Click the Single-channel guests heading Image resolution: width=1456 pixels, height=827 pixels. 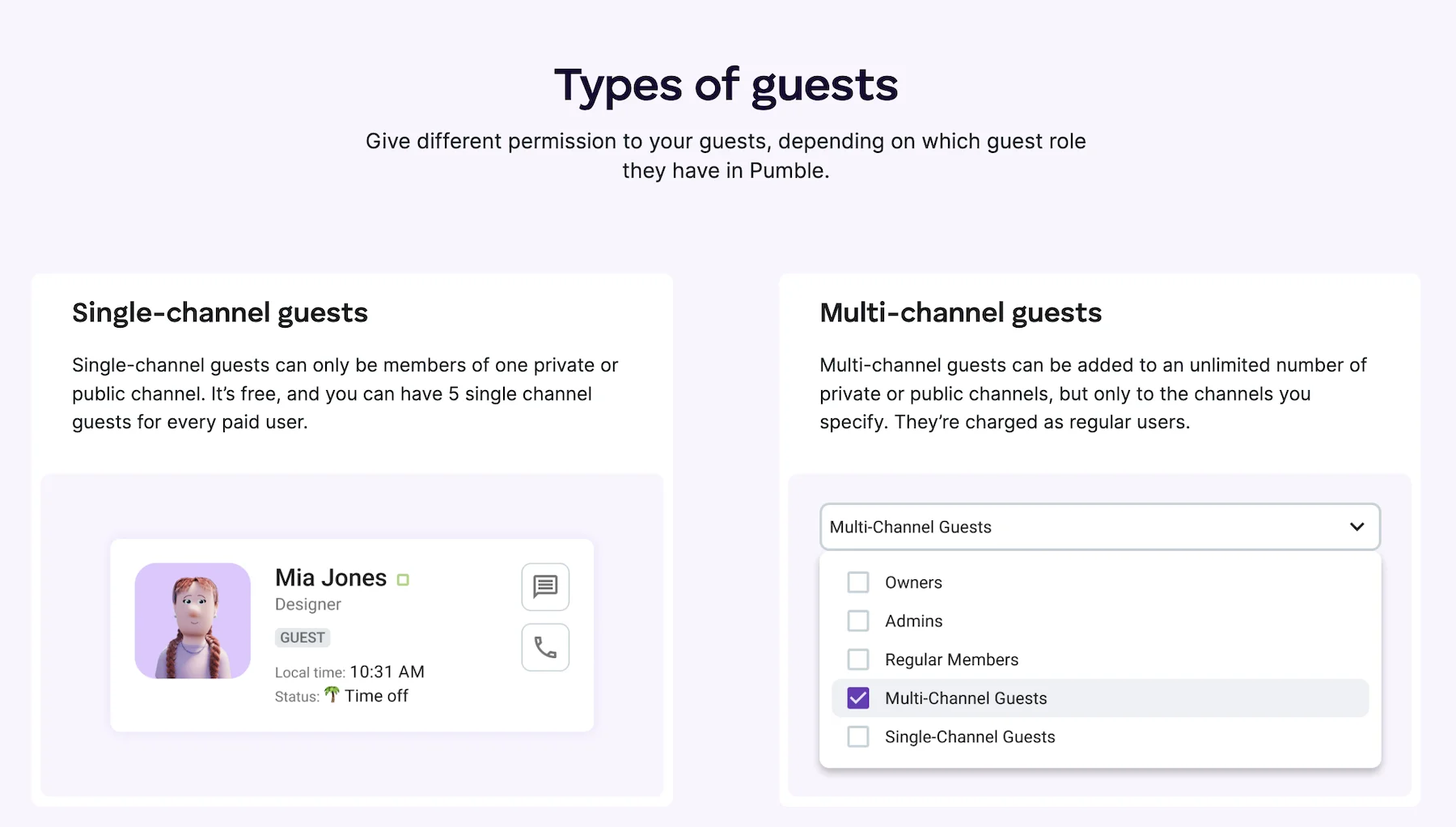click(x=220, y=313)
